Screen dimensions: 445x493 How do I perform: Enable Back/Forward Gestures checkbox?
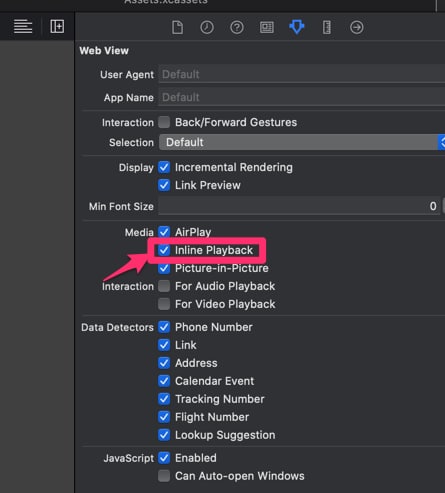point(164,122)
